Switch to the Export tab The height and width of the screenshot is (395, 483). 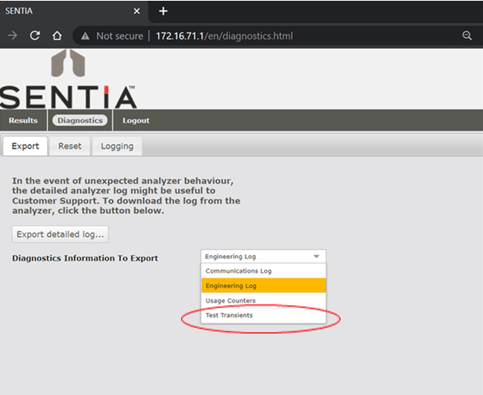[x=25, y=146]
